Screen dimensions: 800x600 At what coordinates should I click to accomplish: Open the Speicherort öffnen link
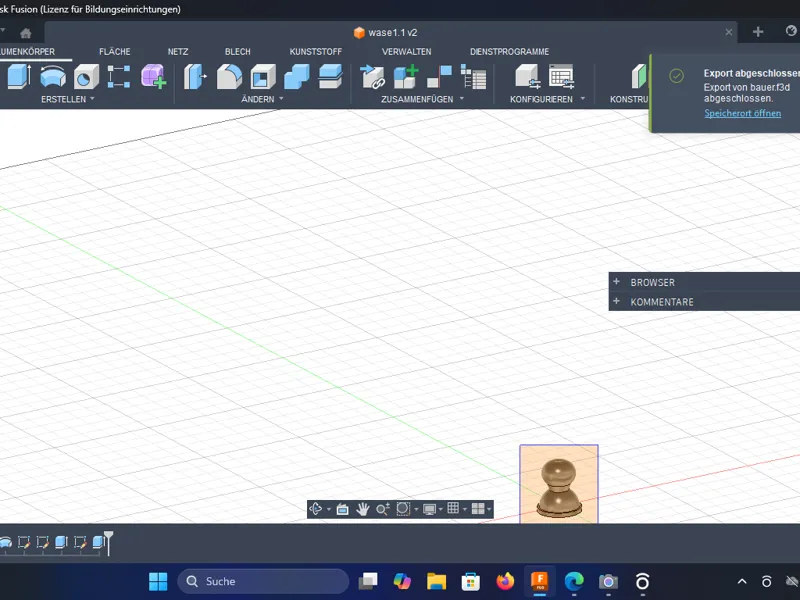coord(742,113)
